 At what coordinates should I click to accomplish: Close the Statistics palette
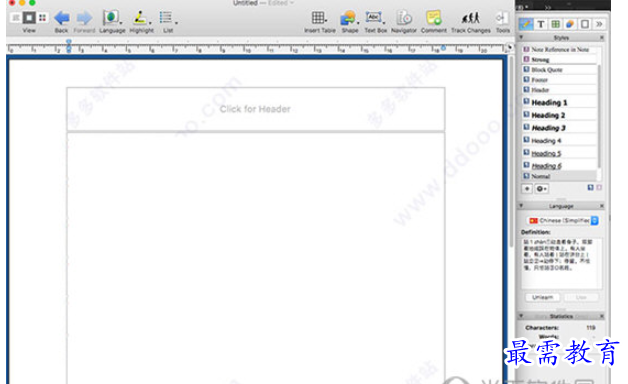pos(602,316)
